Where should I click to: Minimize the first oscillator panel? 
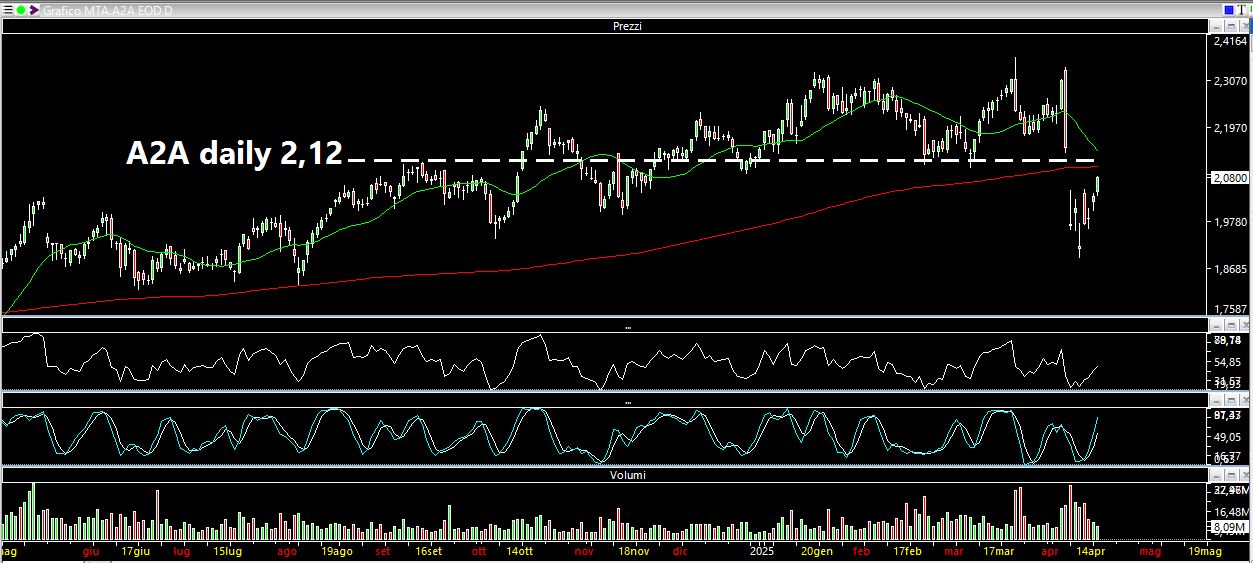1216,326
